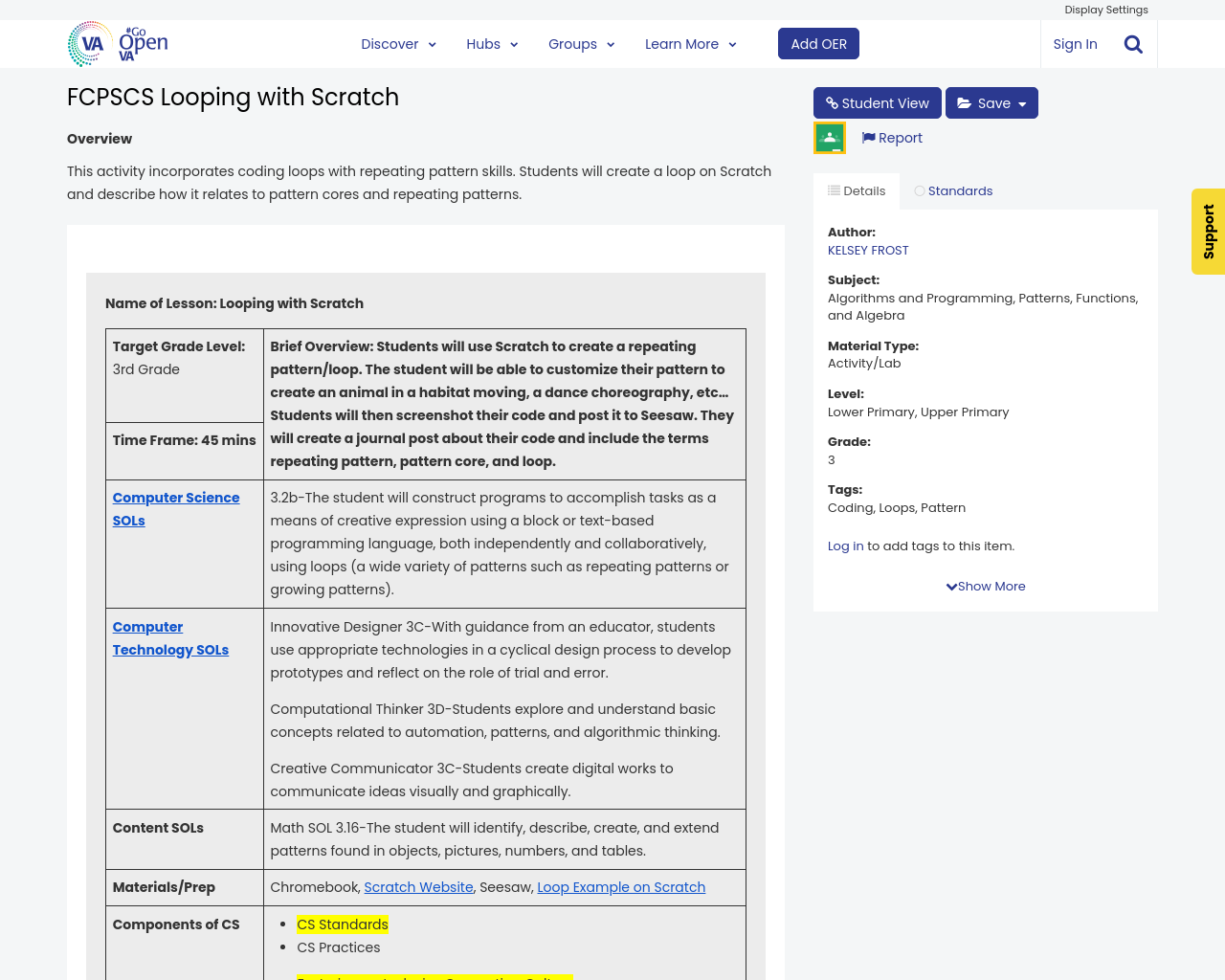This screenshot has height=980, width=1225.
Task: Open the Groups menu
Action: (x=574, y=42)
